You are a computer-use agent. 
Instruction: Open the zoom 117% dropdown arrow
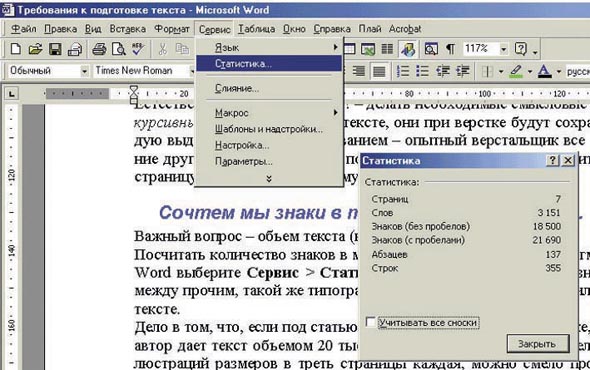pos(503,49)
